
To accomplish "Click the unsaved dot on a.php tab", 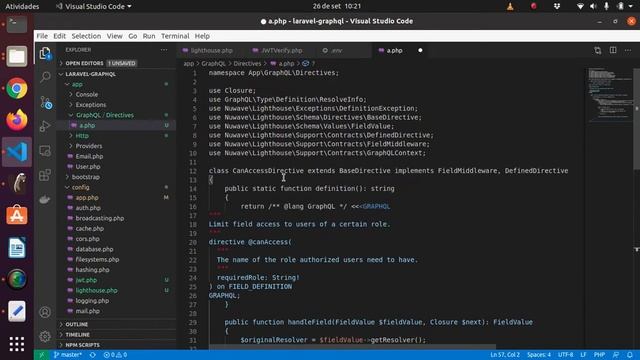I will click(x=420, y=50).
